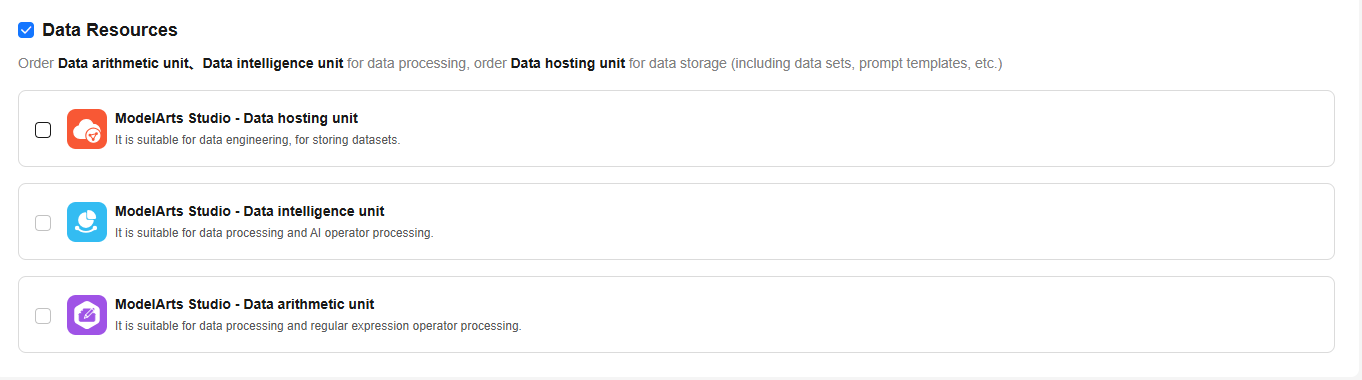Uncheck the Data Resources checkbox
The height and width of the screenshot is (380, 1362).
point(26,30)
